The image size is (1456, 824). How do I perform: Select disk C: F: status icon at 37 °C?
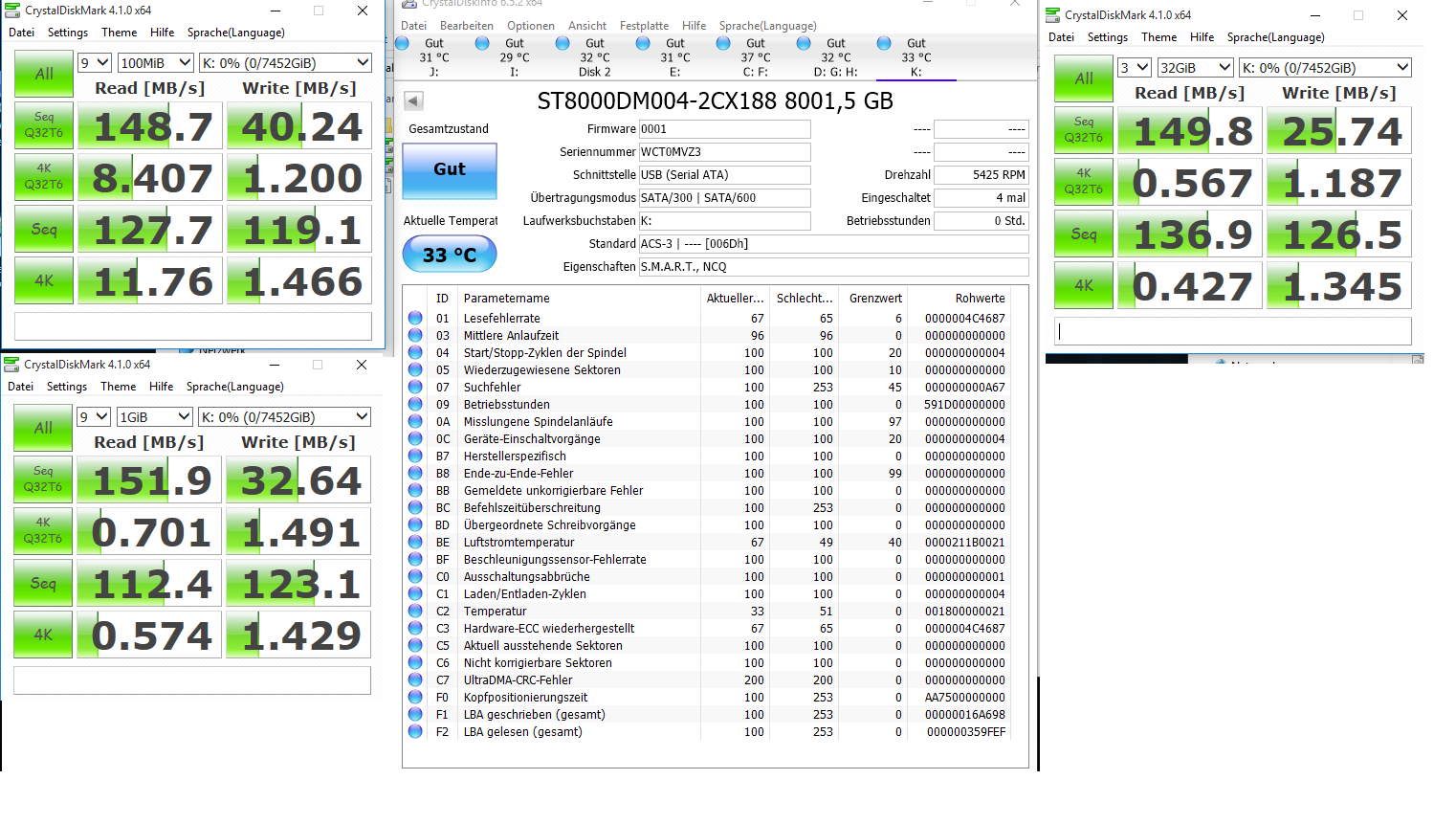click(x=724, y=43)
